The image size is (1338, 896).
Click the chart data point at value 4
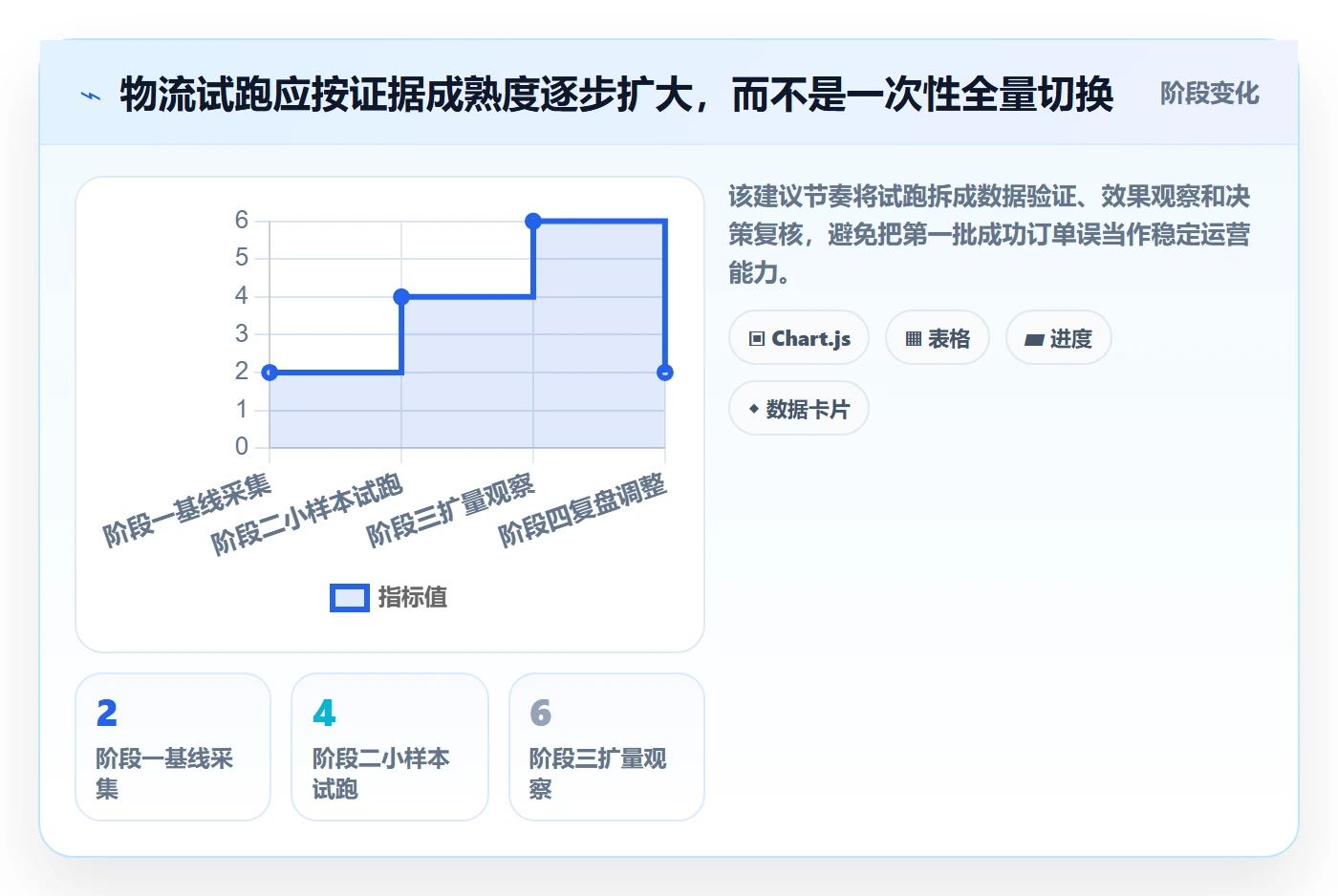tap(401, 297)
